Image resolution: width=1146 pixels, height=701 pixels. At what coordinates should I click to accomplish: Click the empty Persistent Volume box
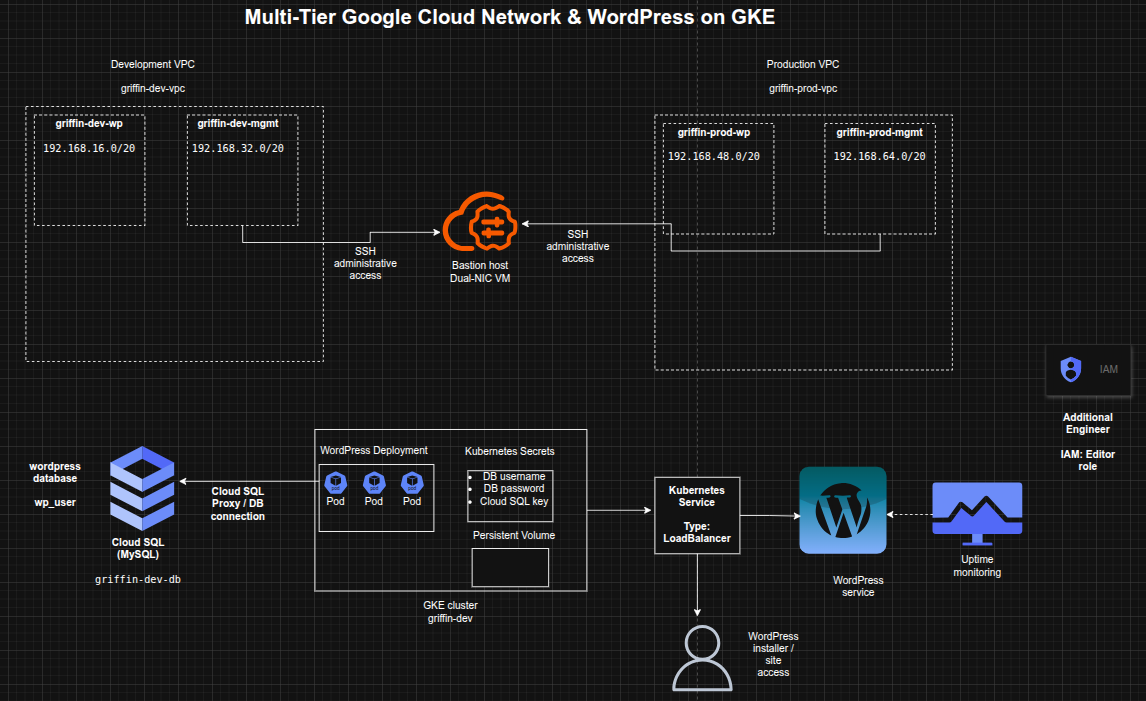point(510,567)
